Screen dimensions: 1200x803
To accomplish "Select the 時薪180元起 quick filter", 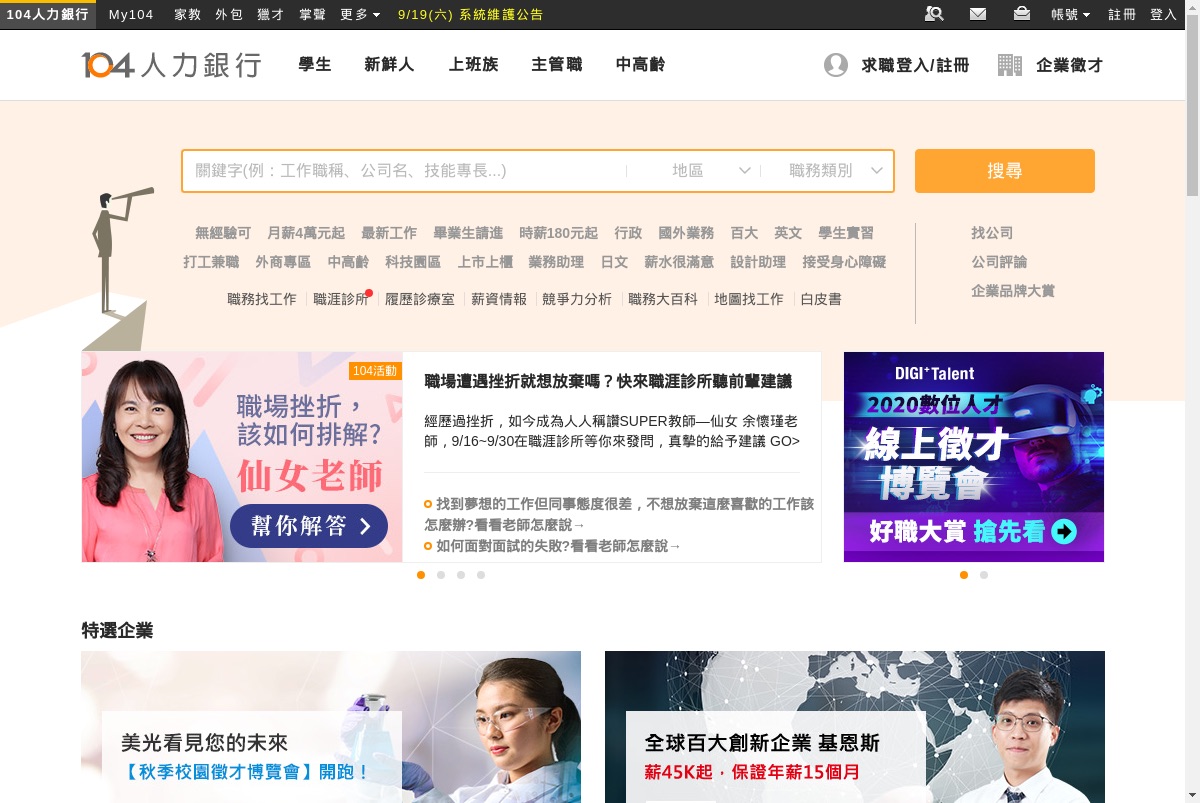I will [559, 233].
